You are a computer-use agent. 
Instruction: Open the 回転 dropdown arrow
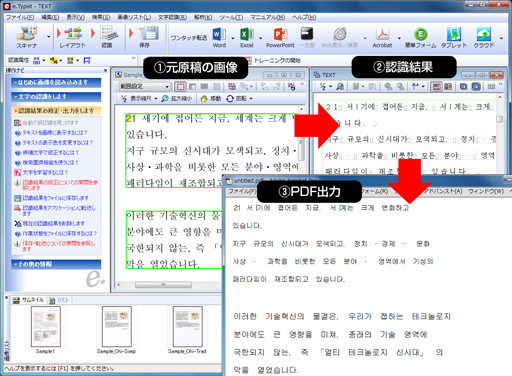pyautogui.click(x=251, y=98)
